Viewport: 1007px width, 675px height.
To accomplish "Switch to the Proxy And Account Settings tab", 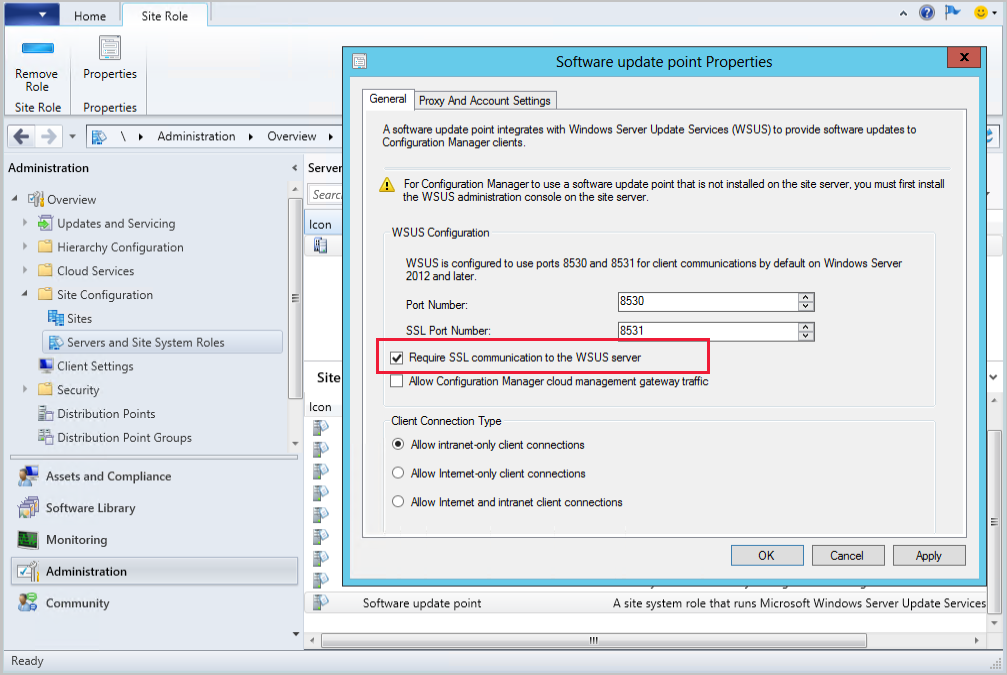I will [484, 100].
